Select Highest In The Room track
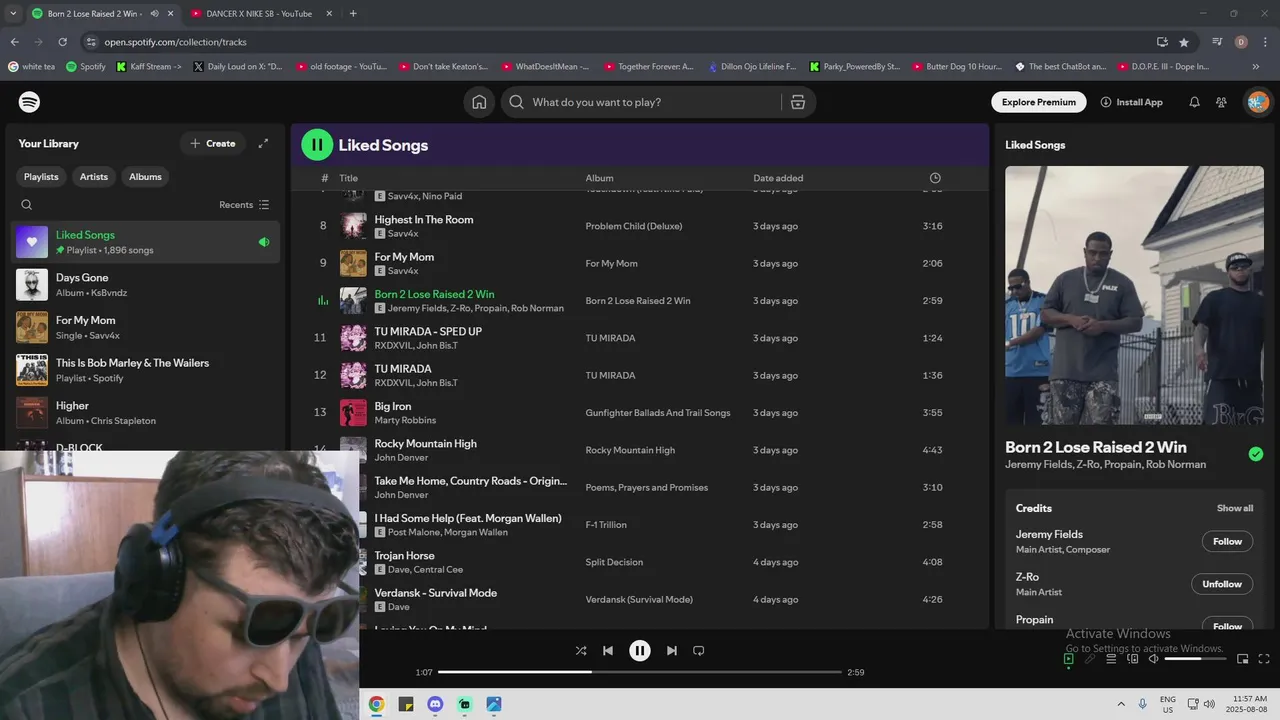1280x720 pixels. [x=638, y=226]
